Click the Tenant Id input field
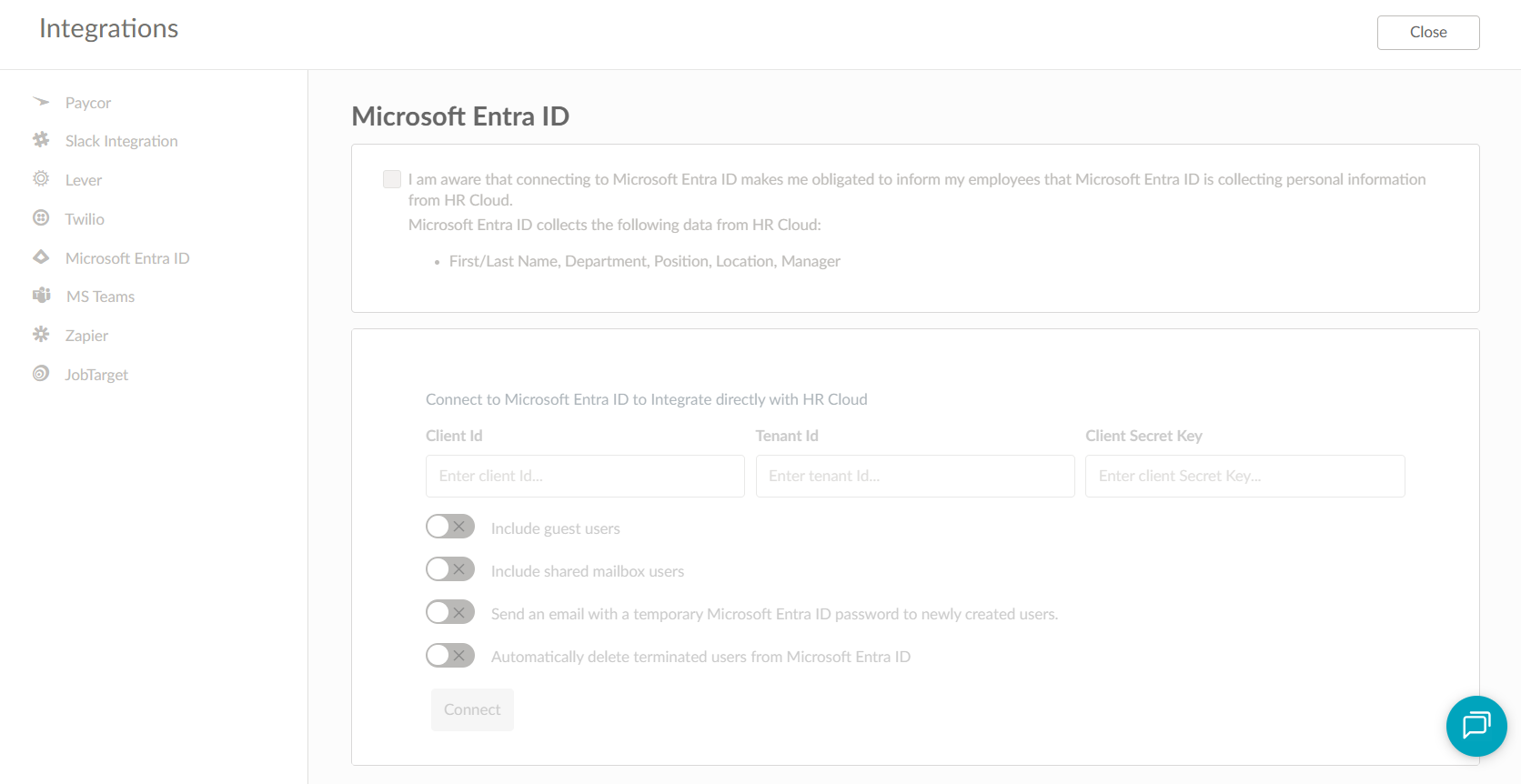1521x784 pixels. [x=915, y=476]
